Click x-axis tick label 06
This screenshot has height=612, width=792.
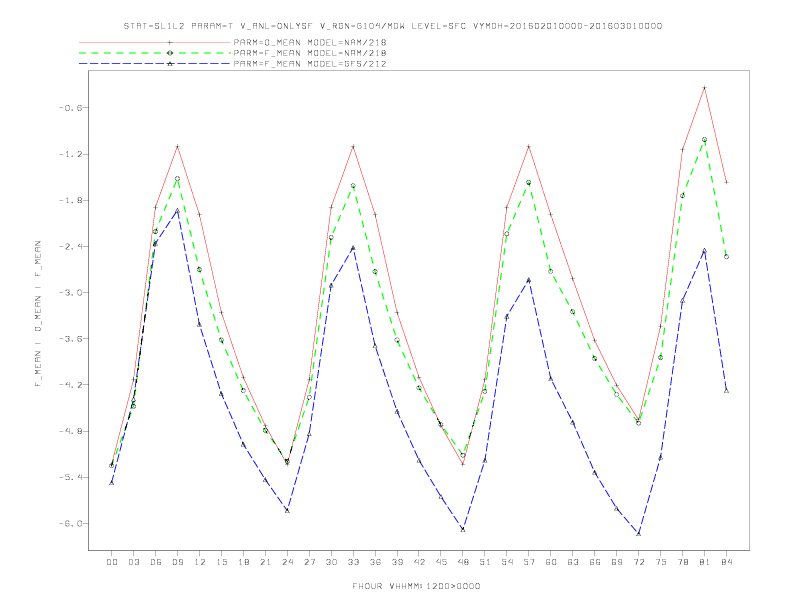coord(156,562)
